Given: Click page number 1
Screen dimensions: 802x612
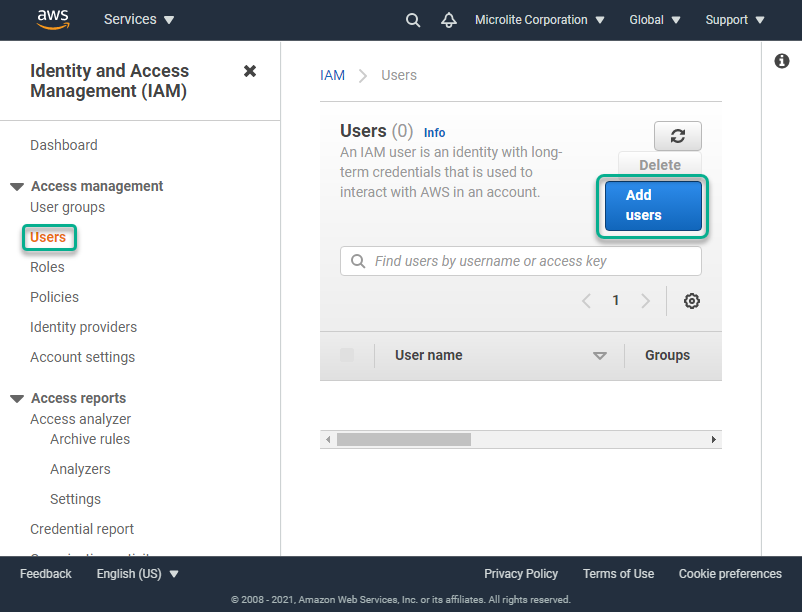Looking at the screenshot, I should (616, 300).
